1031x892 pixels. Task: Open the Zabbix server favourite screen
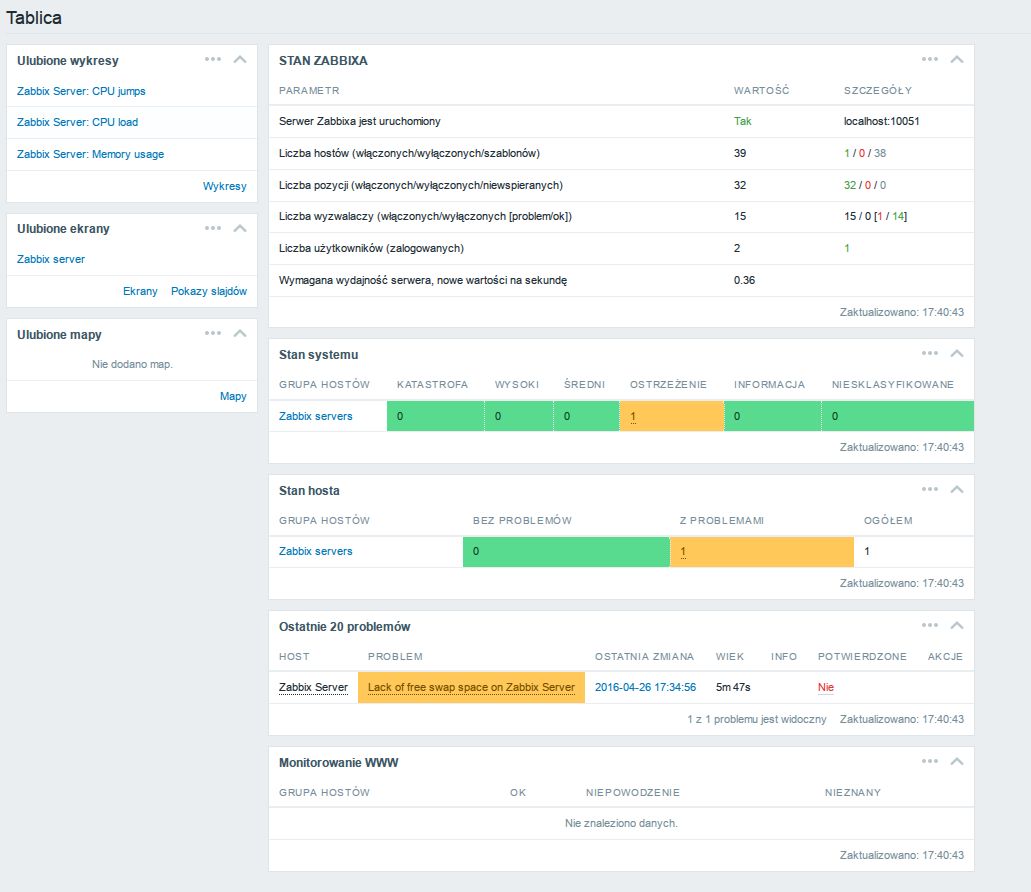tap(51, 259)
